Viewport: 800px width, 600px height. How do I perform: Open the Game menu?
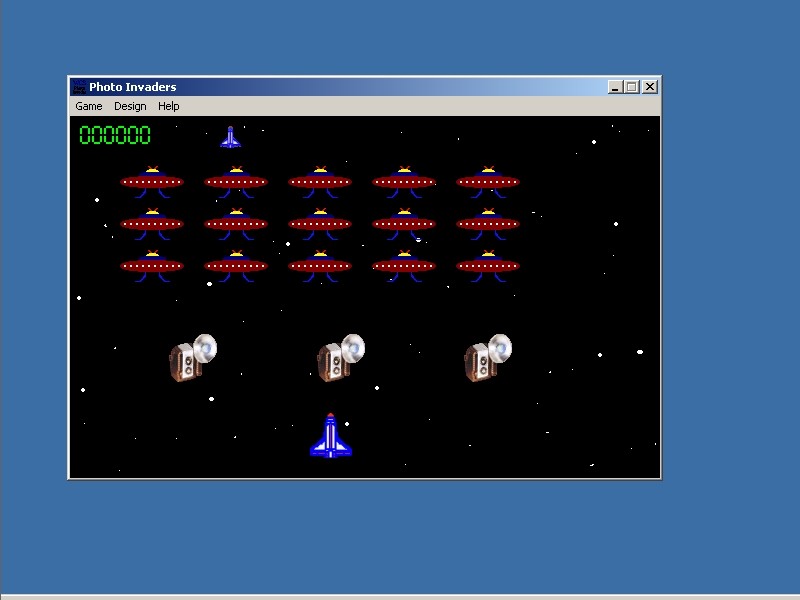[x=89, y=106]
